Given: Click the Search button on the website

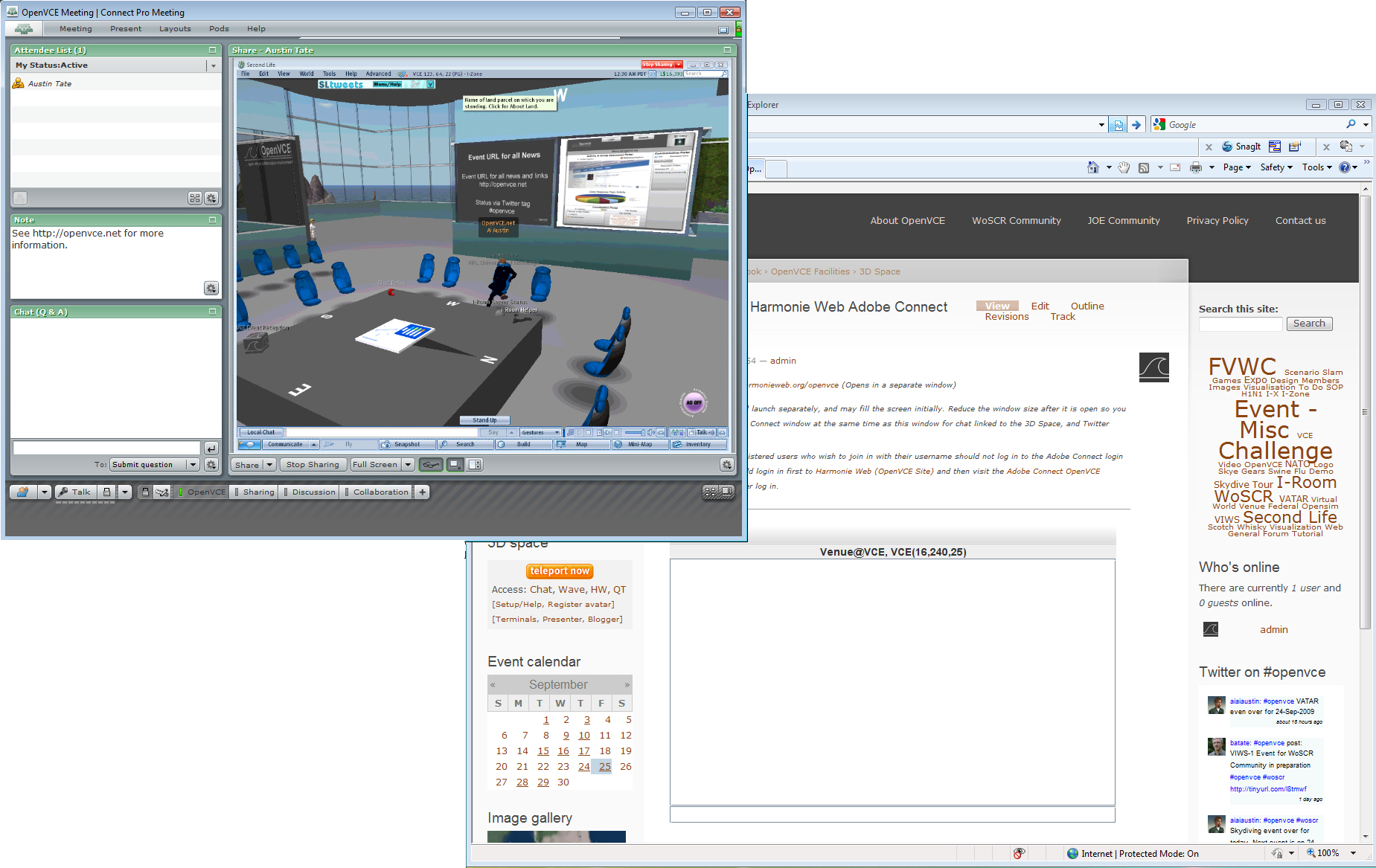Looking at the screenshot, I should tap(1308, 324).
